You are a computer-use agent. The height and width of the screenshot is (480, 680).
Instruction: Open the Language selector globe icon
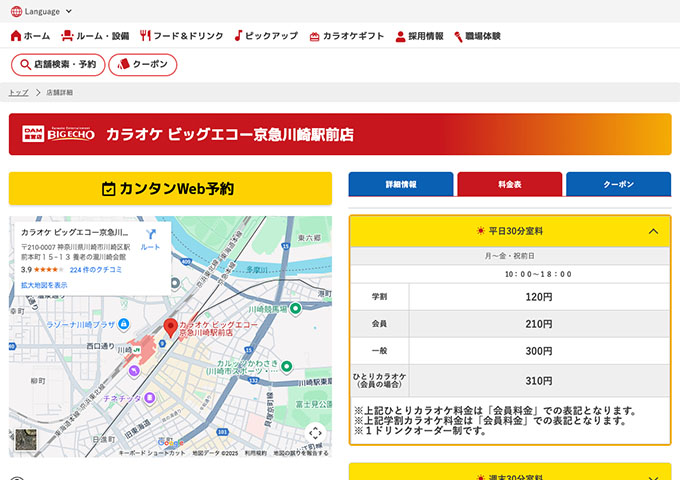coord(16,11)
